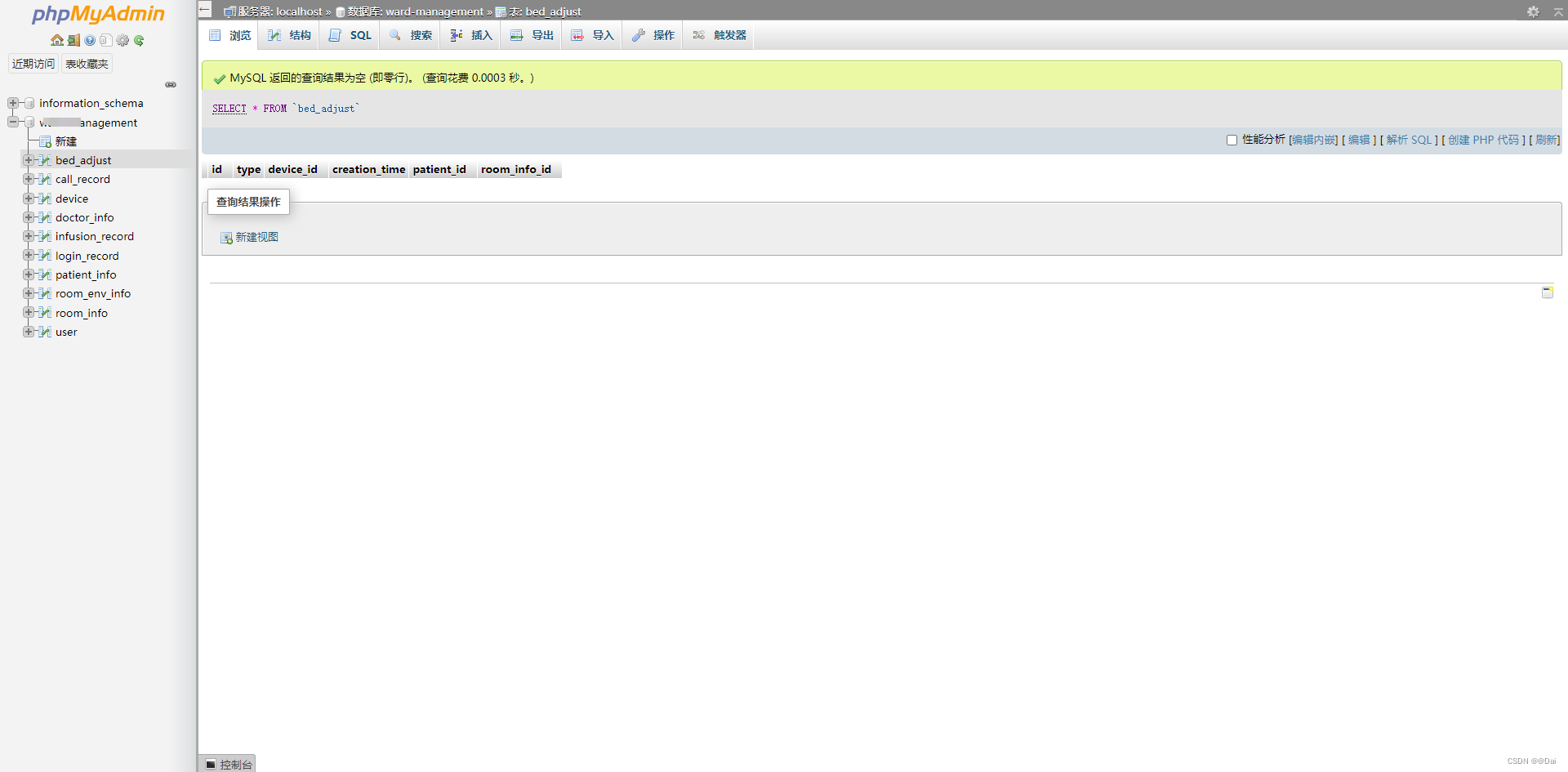Screen dimensions: 1568x772
Task: Click the 解析 SQL explain link
Action: pos(1409,140)
